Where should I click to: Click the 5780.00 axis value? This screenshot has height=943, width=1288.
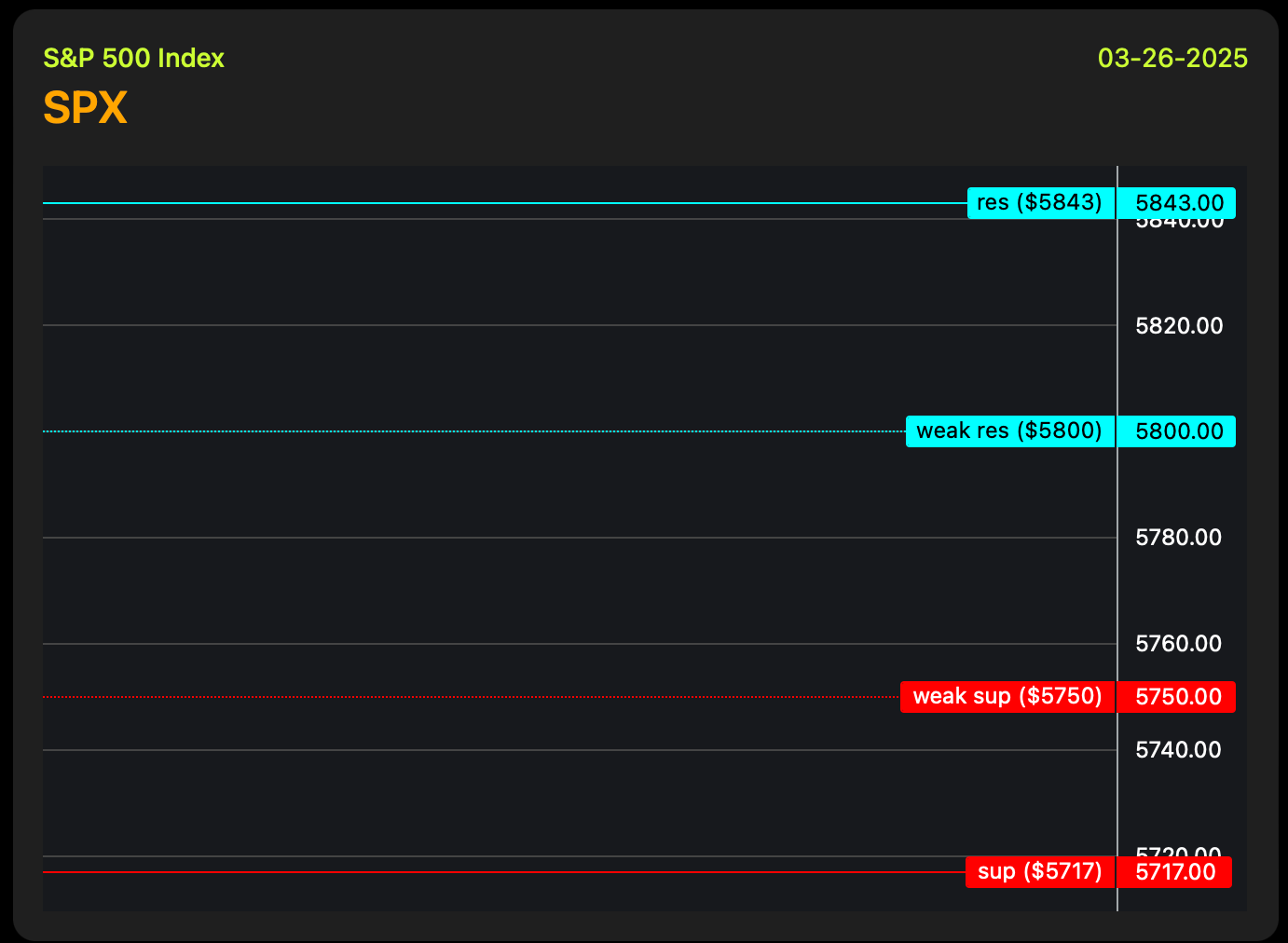coord(1179,537)
